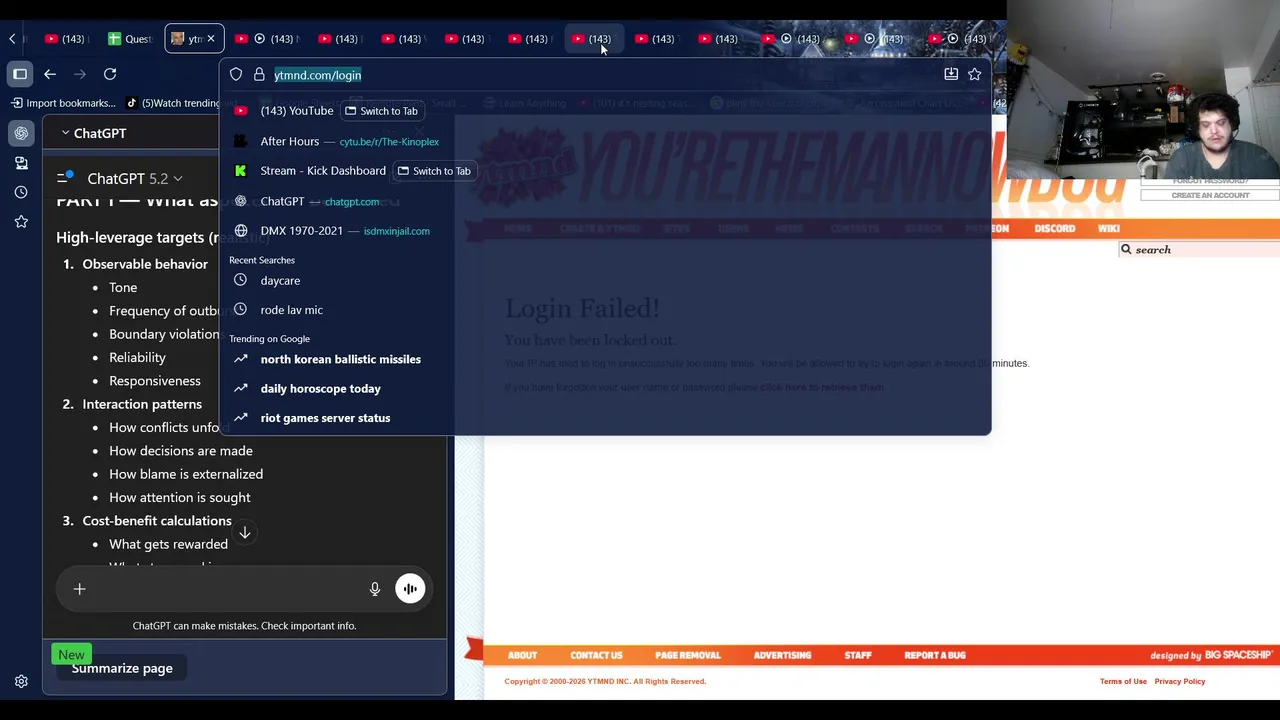Open the ChatGPT 5.2 model selector

click(x=135, y=179)
